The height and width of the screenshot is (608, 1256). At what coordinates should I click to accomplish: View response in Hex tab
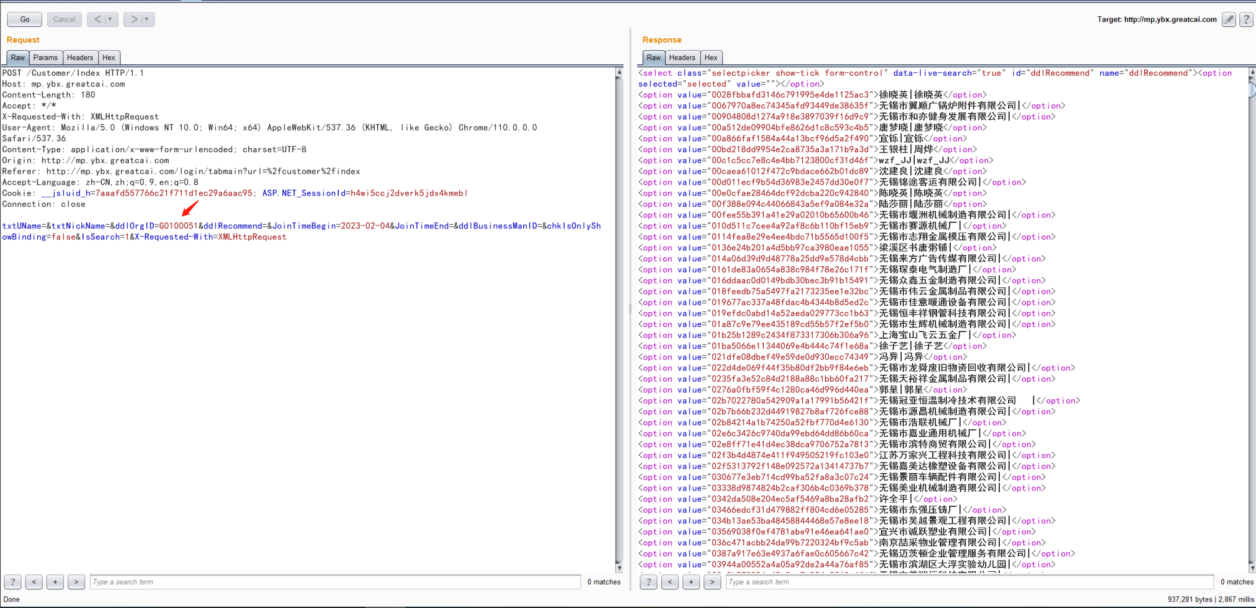[x=710, y=58]
